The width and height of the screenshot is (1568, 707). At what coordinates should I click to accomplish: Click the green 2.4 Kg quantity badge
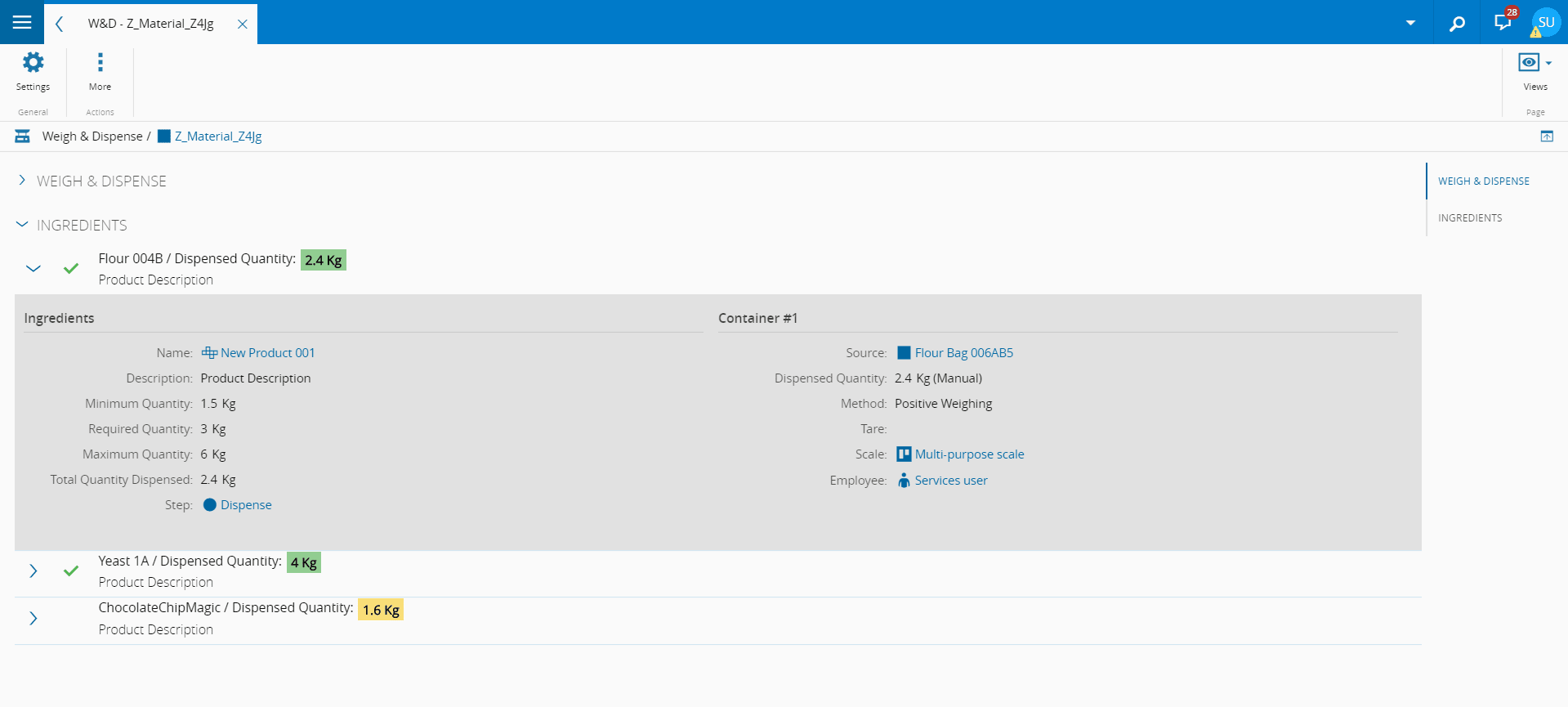(324, 260)
